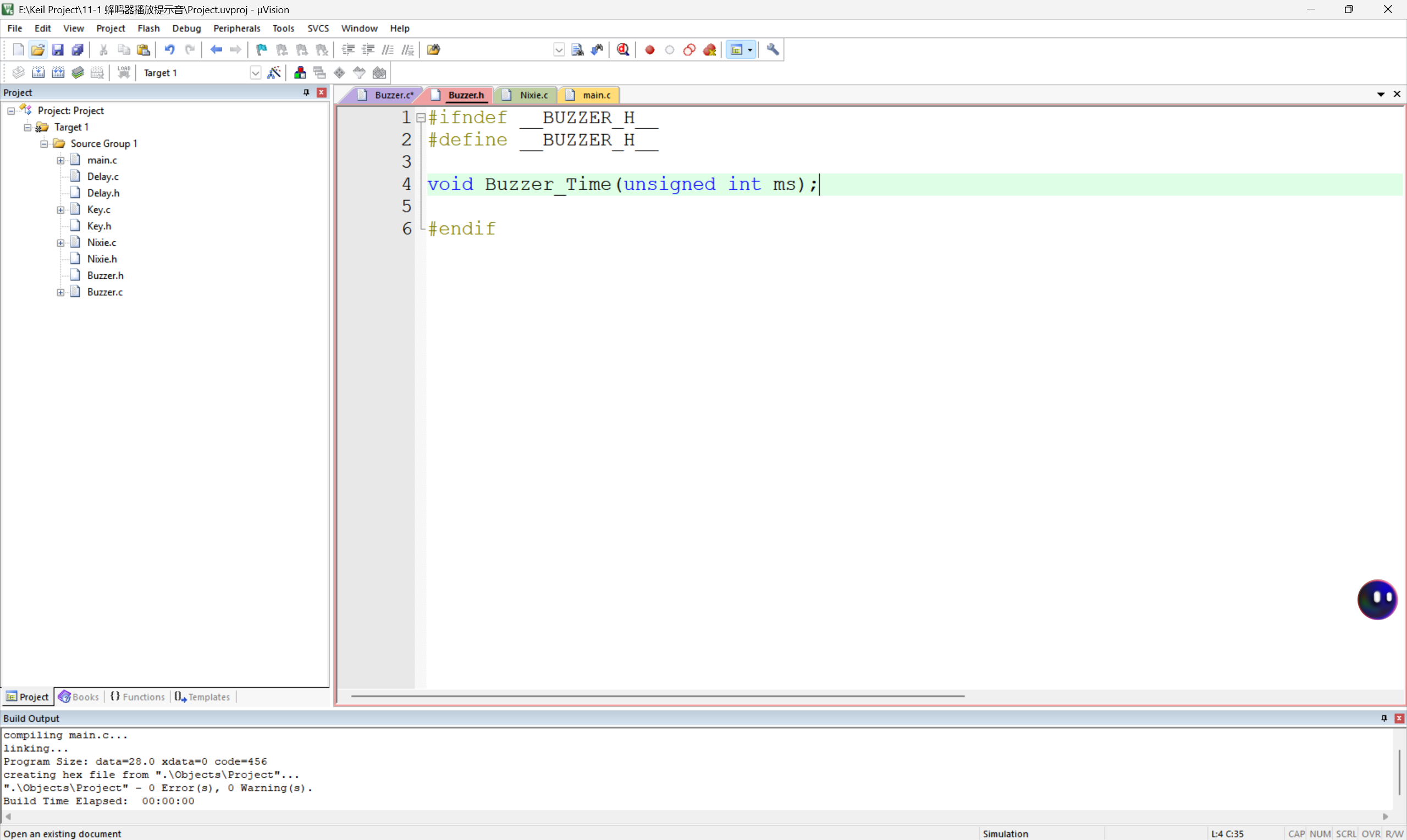The width and height of the screenshot is (1407, 840).
Task: Switch to the main.c tab
Action: pyautogui.click(x=596, y=95)
